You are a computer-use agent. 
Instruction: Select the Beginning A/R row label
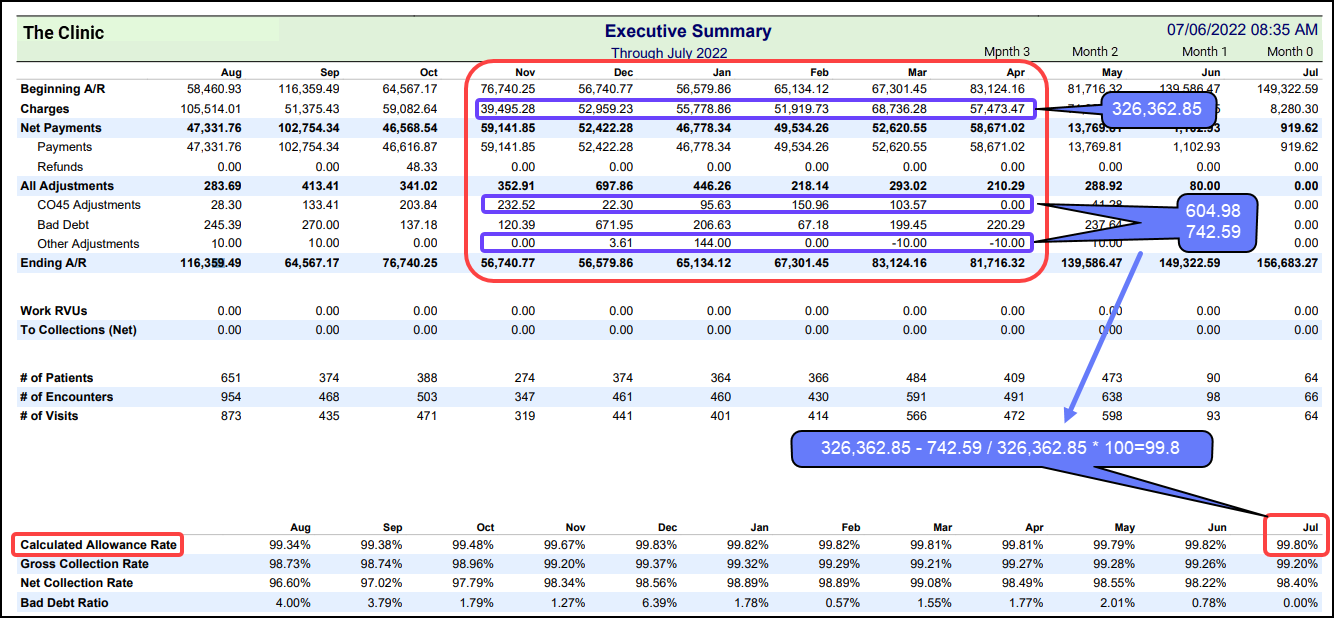[64, 90]
